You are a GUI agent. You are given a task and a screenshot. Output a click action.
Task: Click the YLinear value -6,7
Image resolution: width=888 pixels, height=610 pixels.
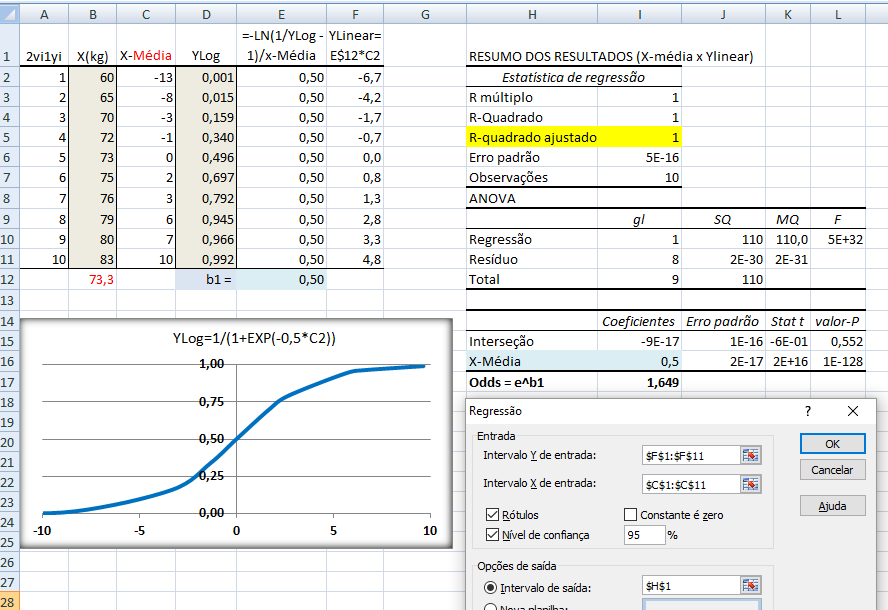355,77
